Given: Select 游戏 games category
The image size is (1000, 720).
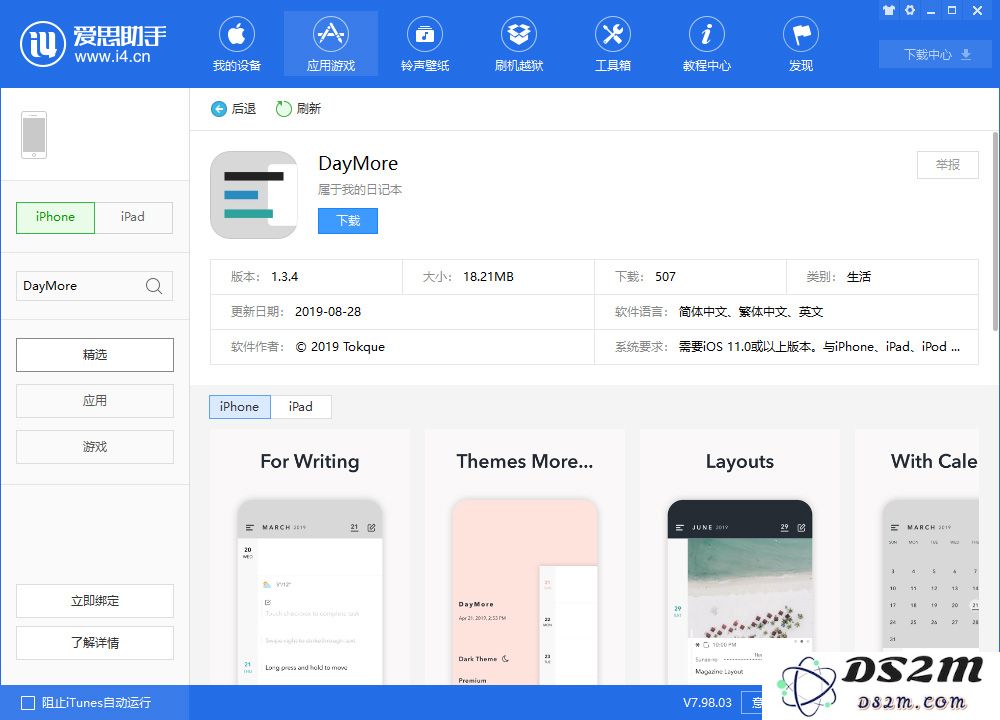Looking at the screenshot, I should pyautogui.click(x=95, y=447).
